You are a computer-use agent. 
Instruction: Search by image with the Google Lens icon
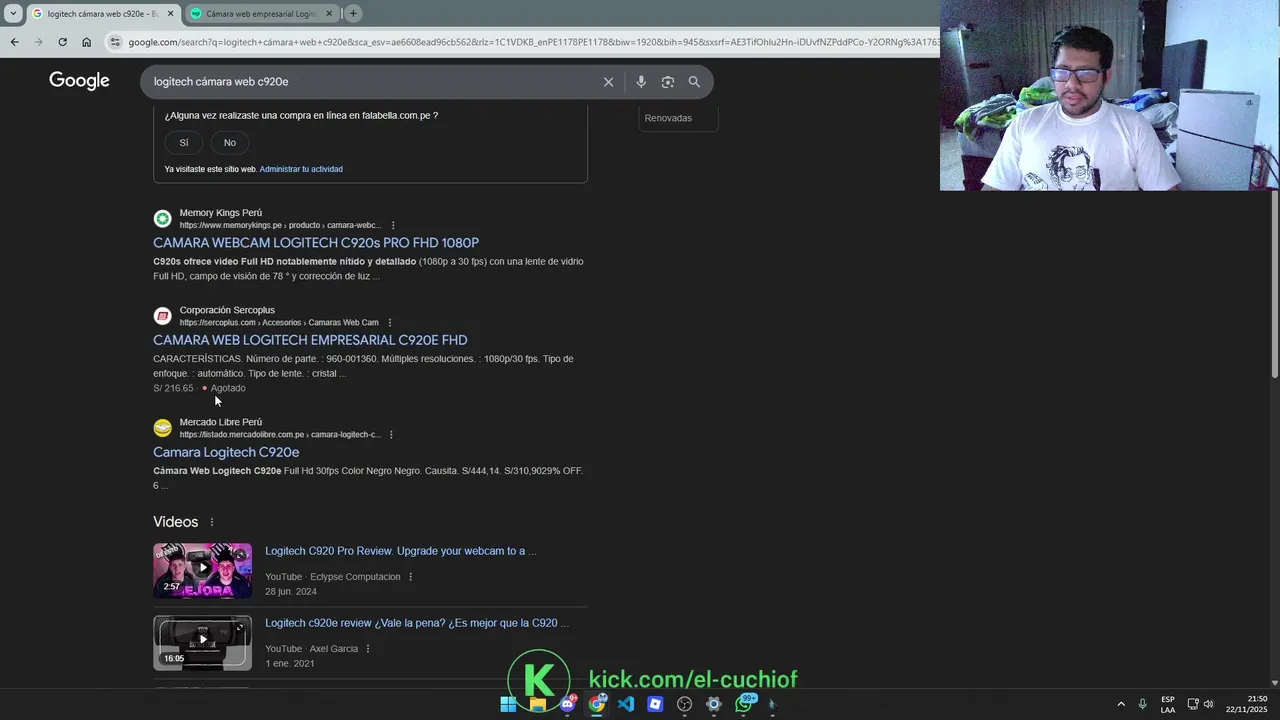668,82
